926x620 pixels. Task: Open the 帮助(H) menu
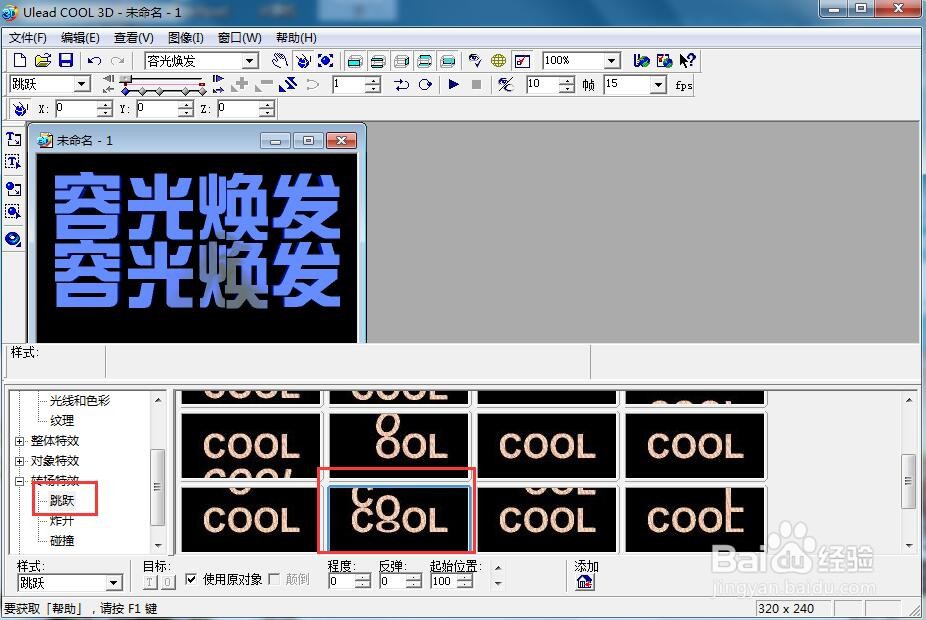pyautogui.click(x=296, y=38)
